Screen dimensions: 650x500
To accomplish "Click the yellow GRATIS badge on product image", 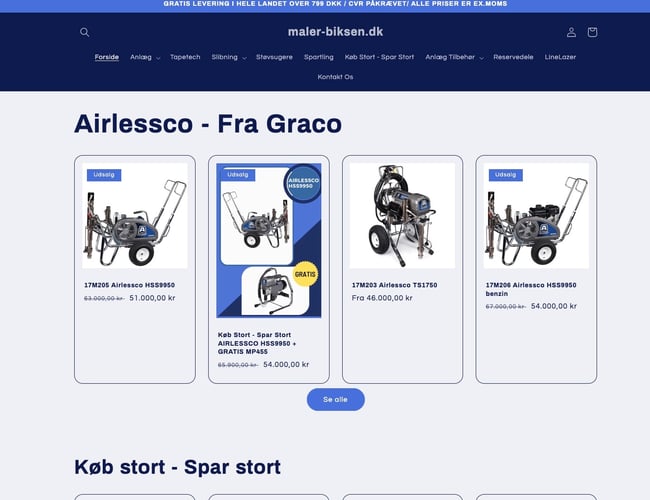I will [305, 274].
